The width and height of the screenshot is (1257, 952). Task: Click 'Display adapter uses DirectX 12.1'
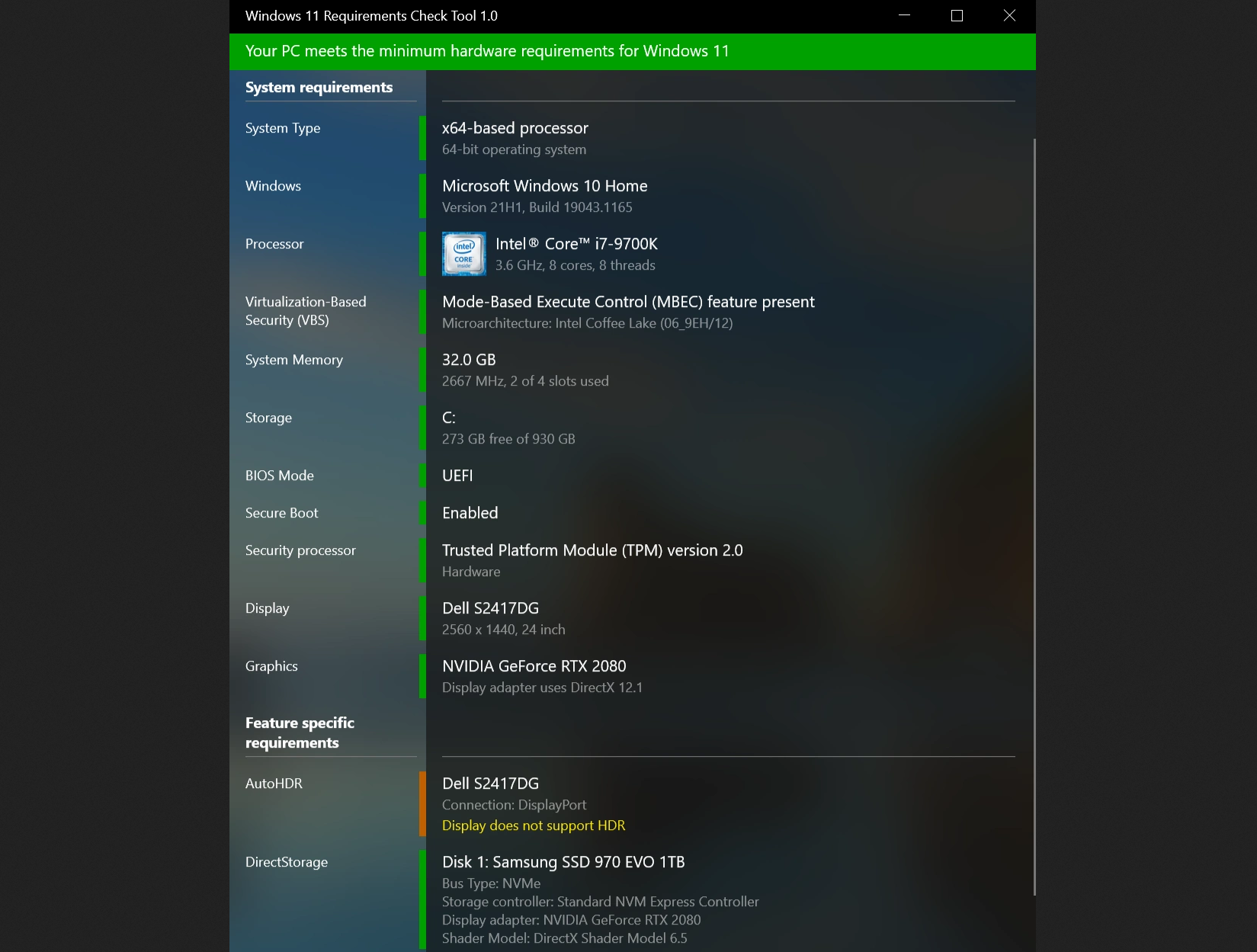(x=542, y=688)
